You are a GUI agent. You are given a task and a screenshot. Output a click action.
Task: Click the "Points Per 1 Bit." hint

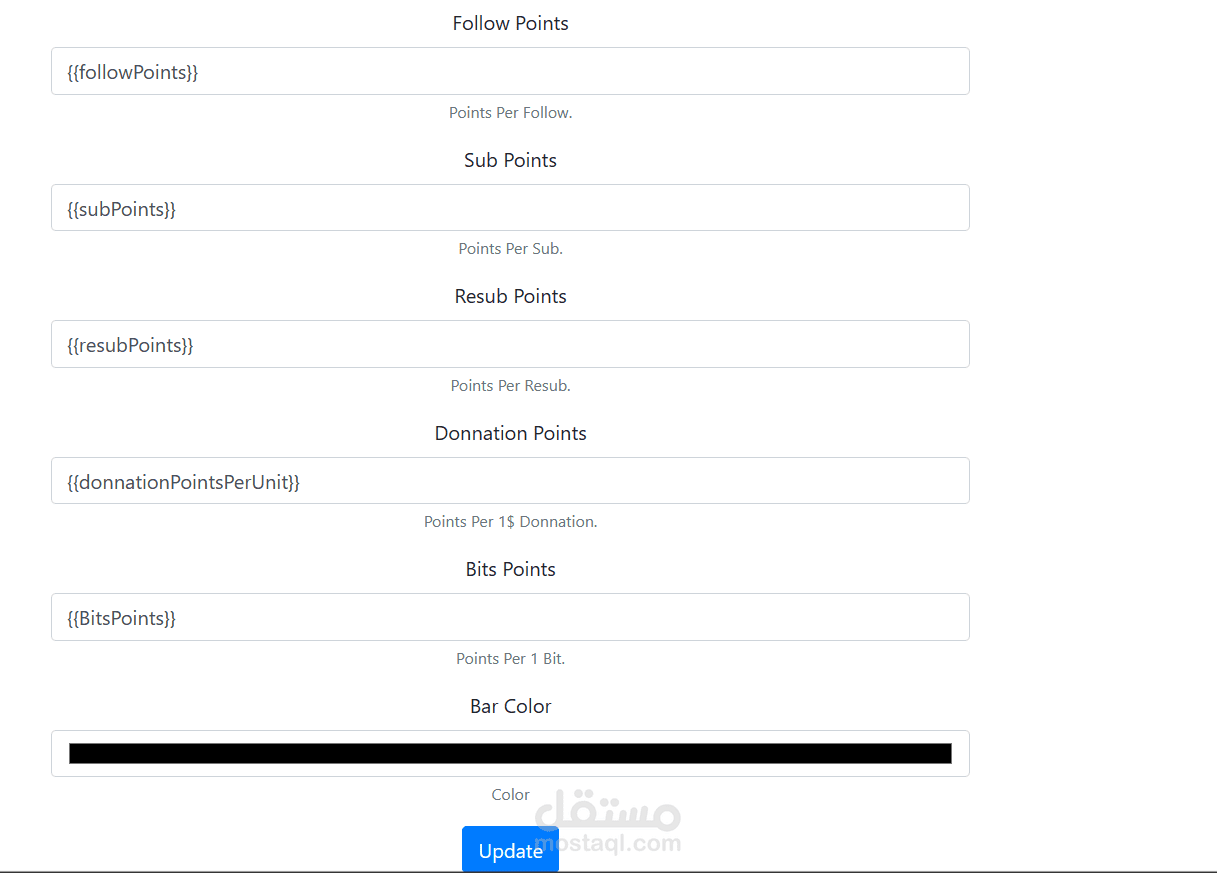pyautogui.click(x=510, y=659)
